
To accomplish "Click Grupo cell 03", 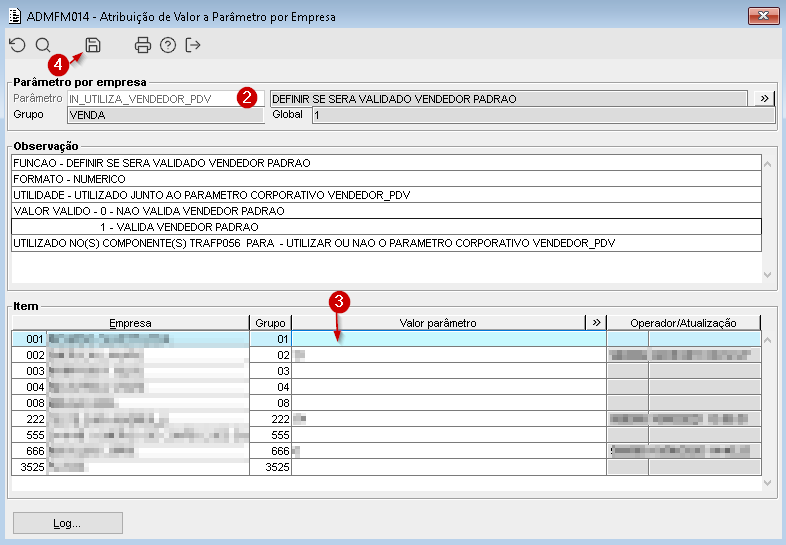I will point(270,371).
